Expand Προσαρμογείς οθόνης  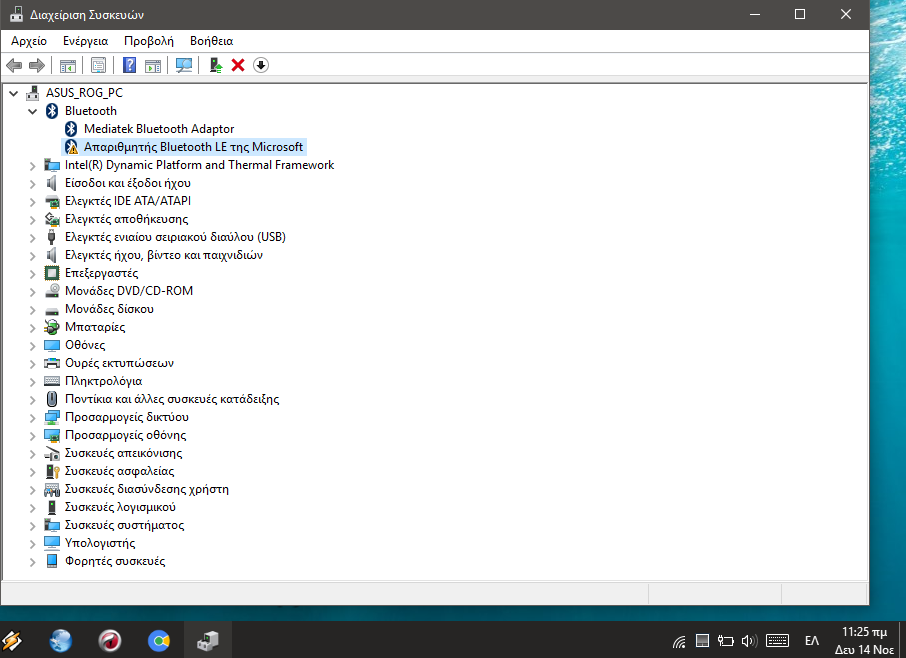32,436
